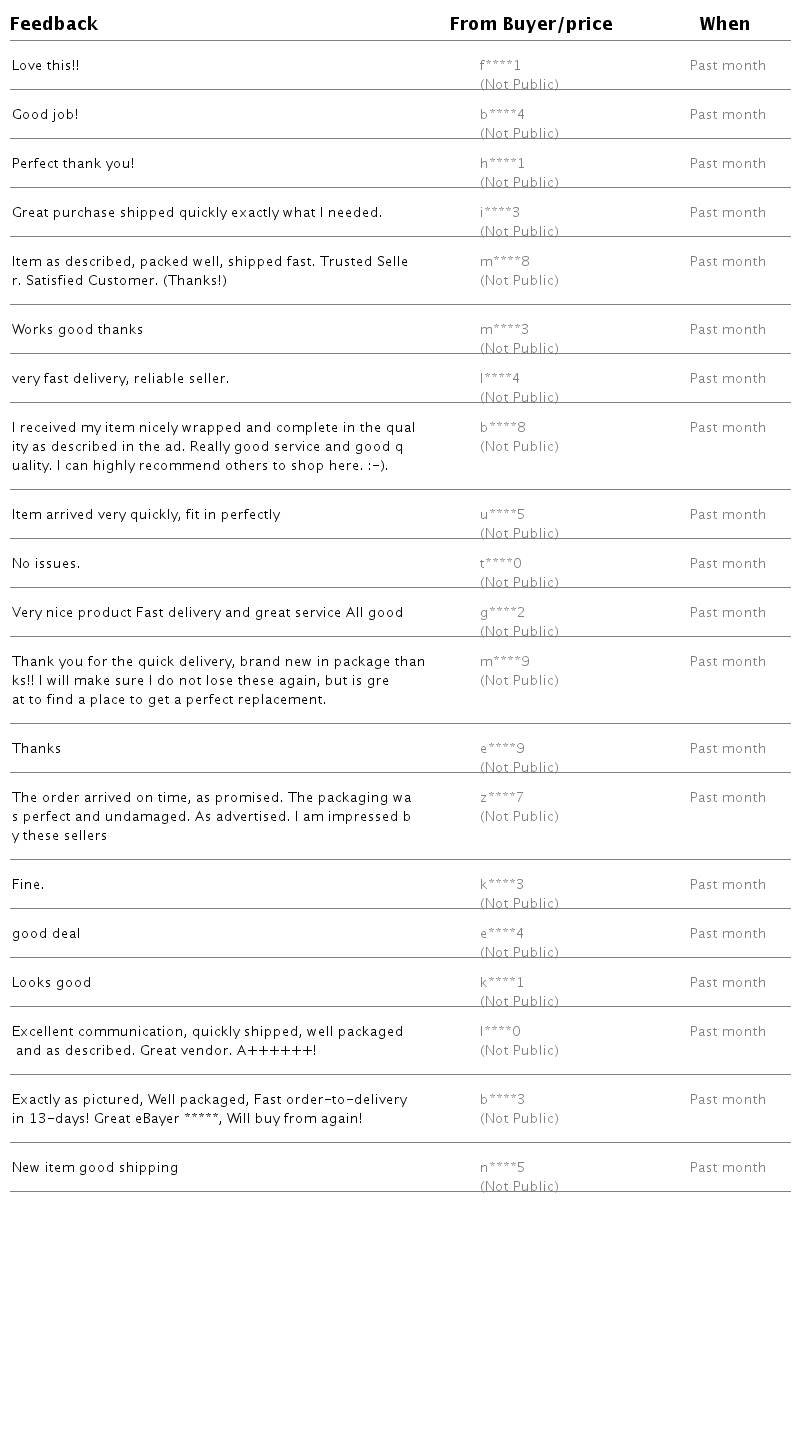Open buyer i****3 feedback entry
This screenshot has height=1452, width=800.
pyautogui.click(x=500, y=213)
